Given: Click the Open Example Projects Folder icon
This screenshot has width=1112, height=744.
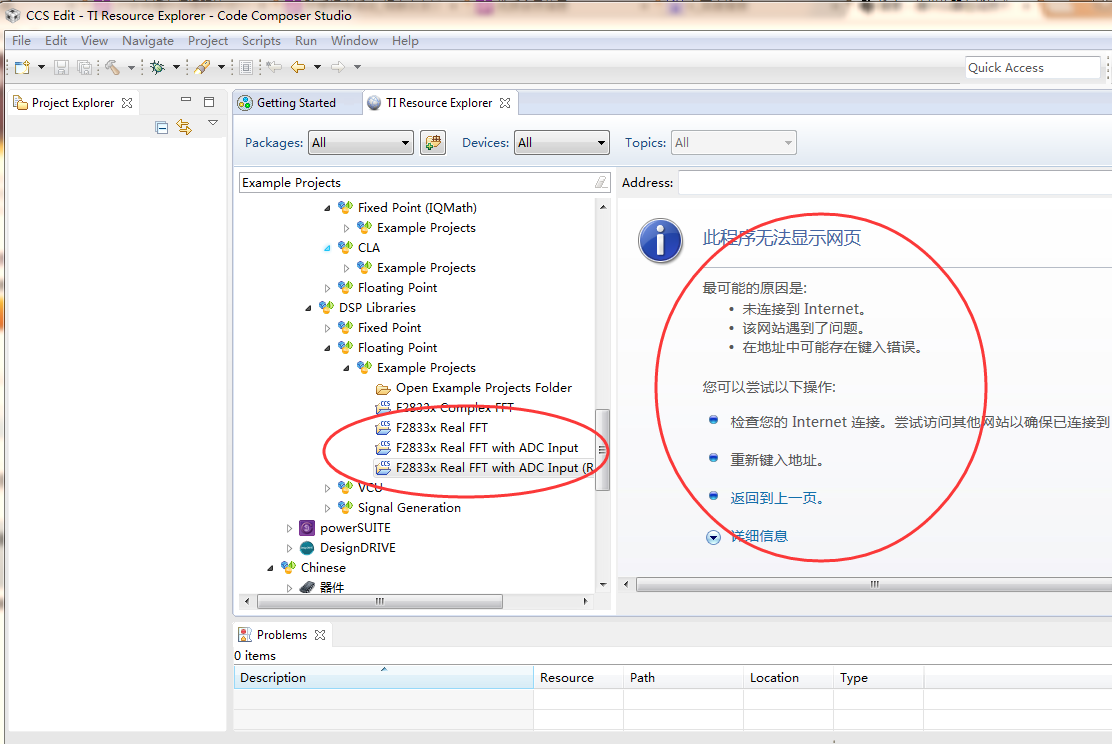Looking at the screenshot, I should pyautogui.click(x=383, y=388).
